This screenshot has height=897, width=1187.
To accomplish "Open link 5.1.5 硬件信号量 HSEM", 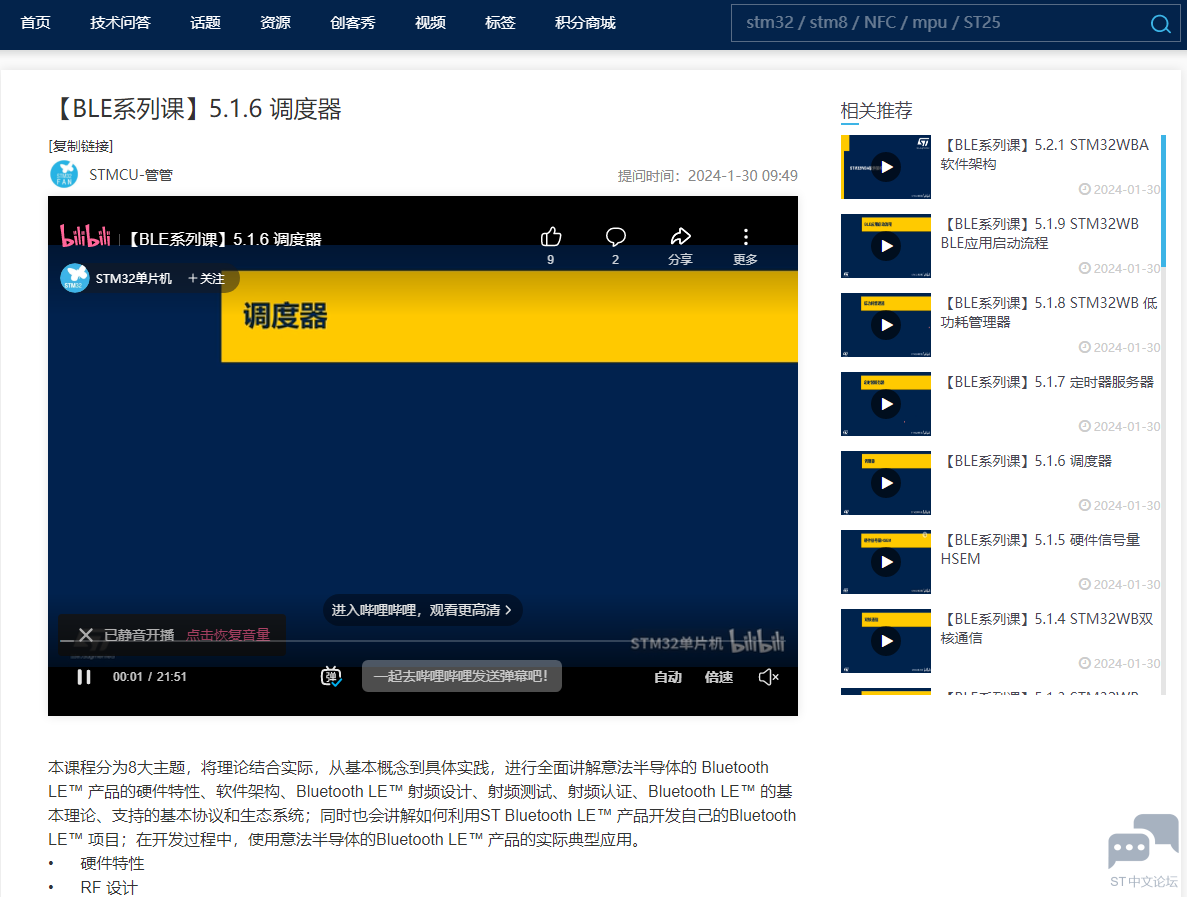I will coord(1041,549).
